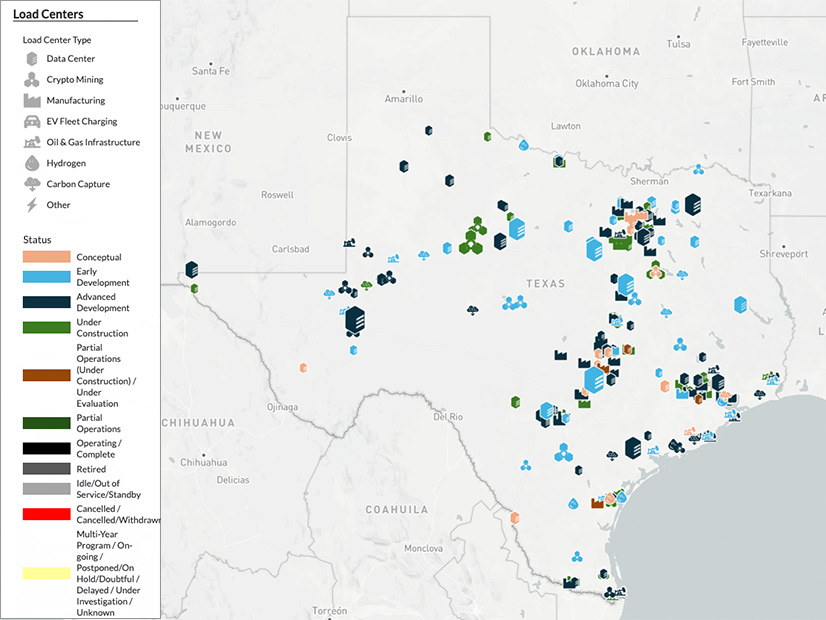Click the blue hydrogen droplet marker near Lawton
Screen dimensions: 826x620
523,145
